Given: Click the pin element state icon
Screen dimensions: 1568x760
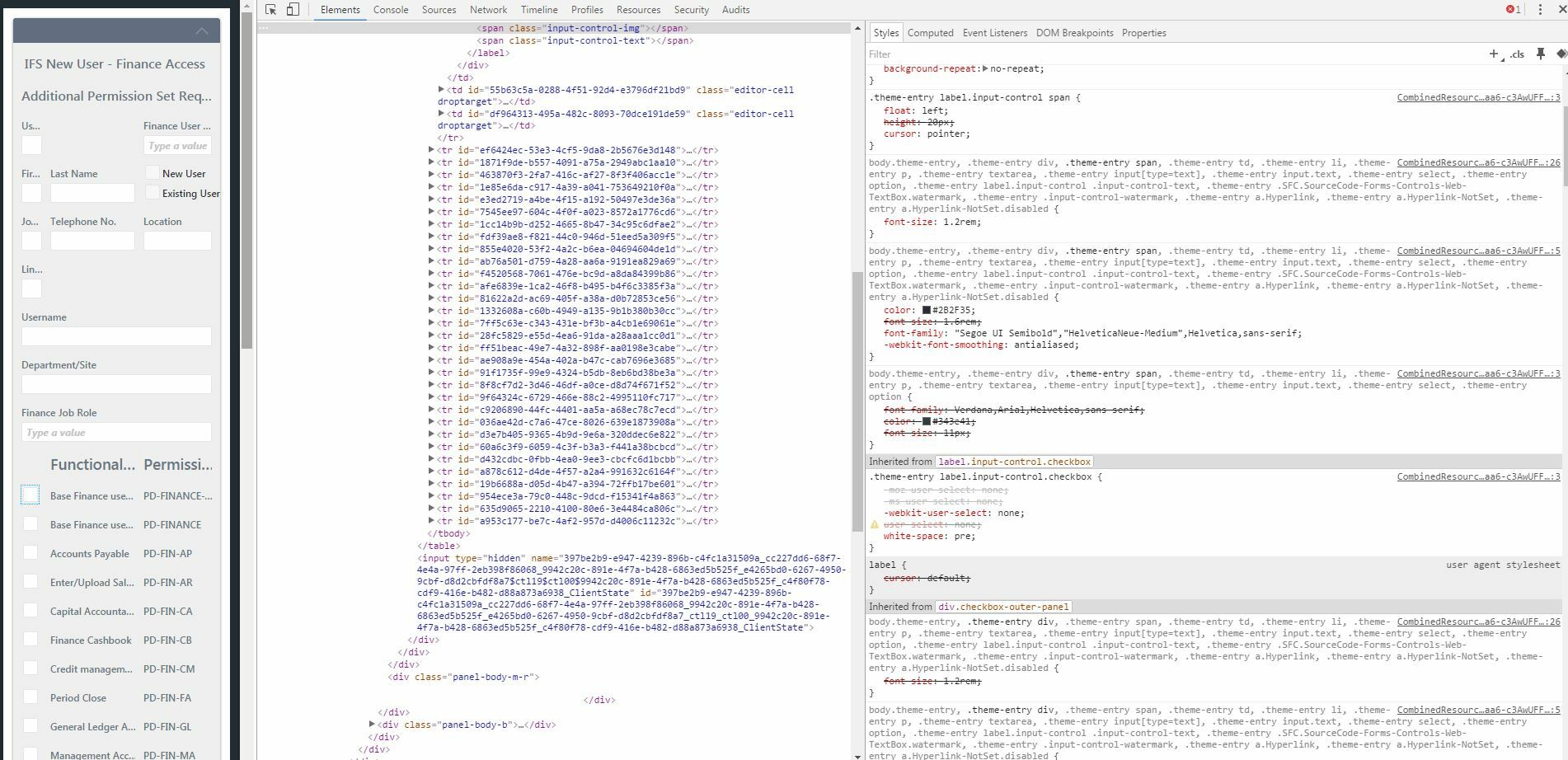Looking at the screenshot, I should point(1540,54).
